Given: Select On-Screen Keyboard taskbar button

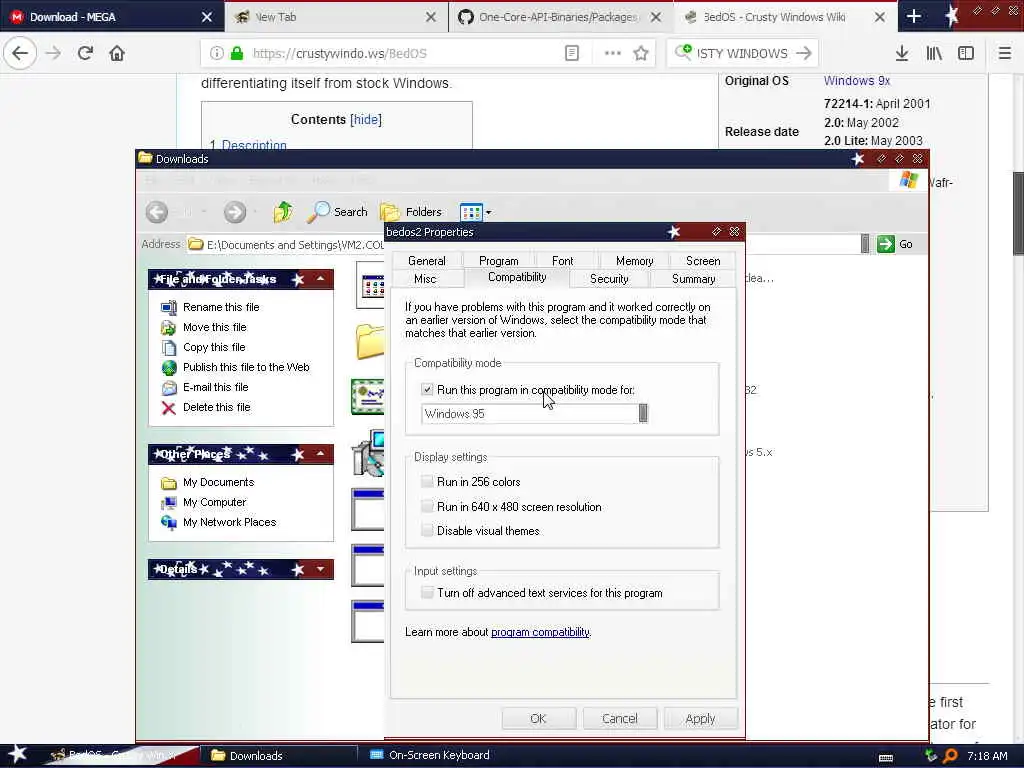Looking at the screenshot, I should point(430,756).
